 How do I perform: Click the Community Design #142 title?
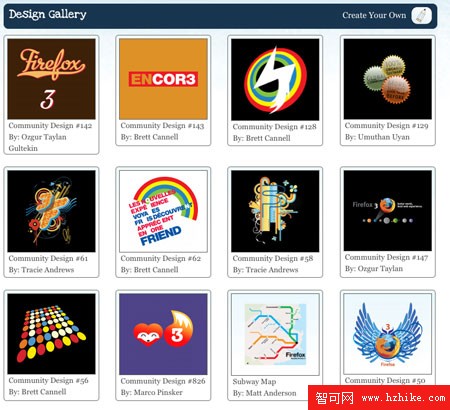50,126
